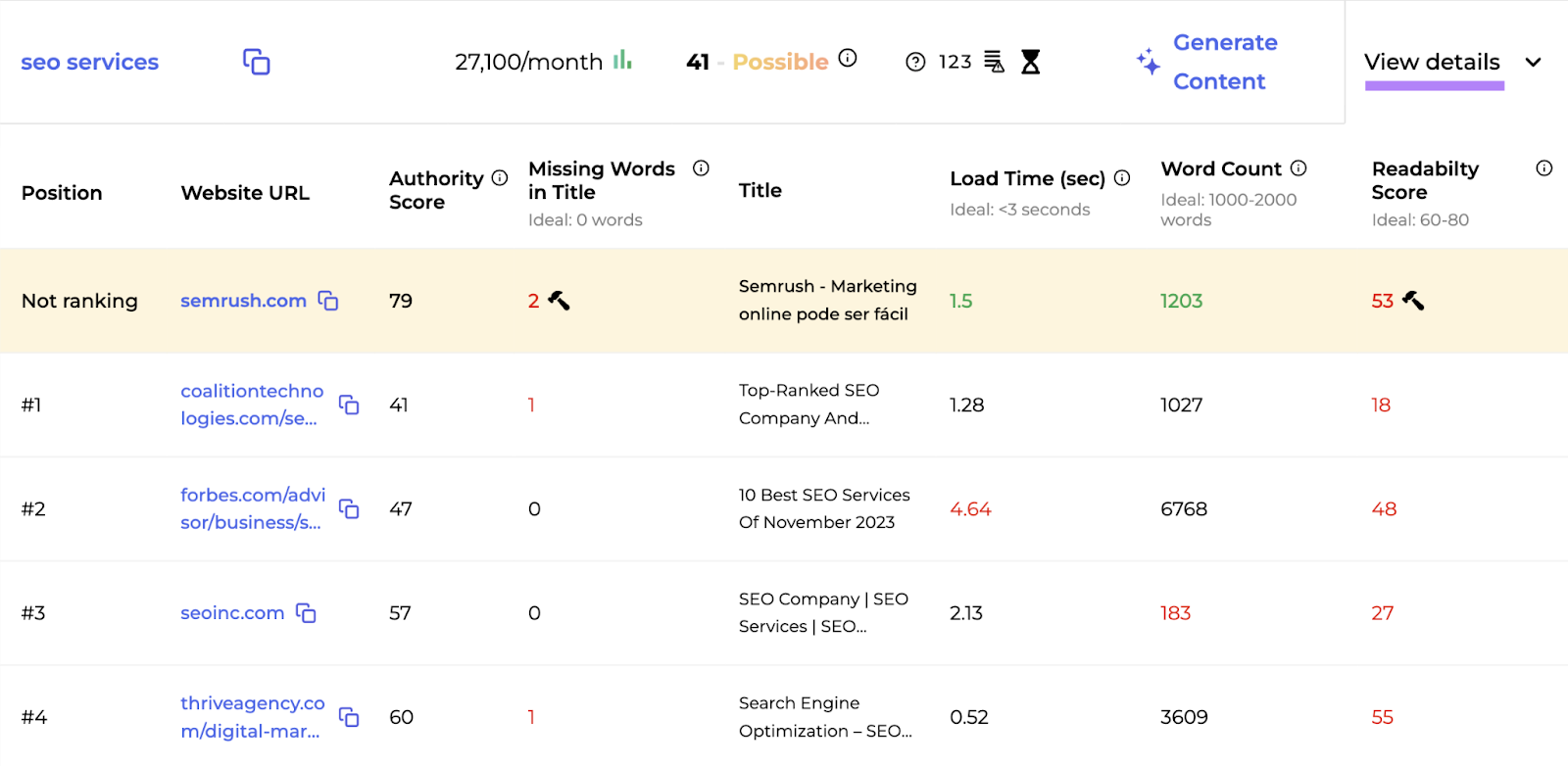Open the thriveagency.com link
Viewport: 1568px width, 766px height.
click(253, 717)
